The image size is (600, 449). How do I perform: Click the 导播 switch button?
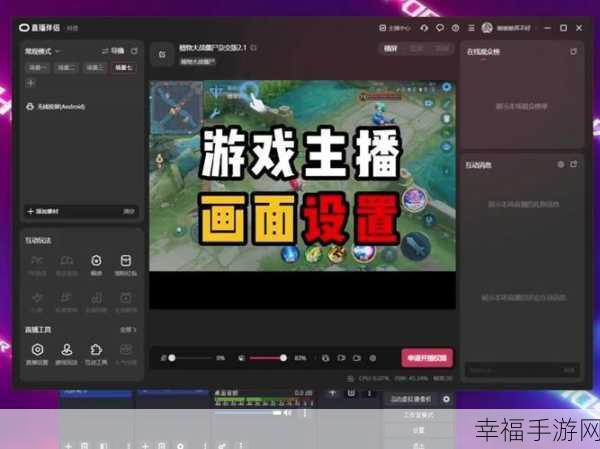[113, 51]
